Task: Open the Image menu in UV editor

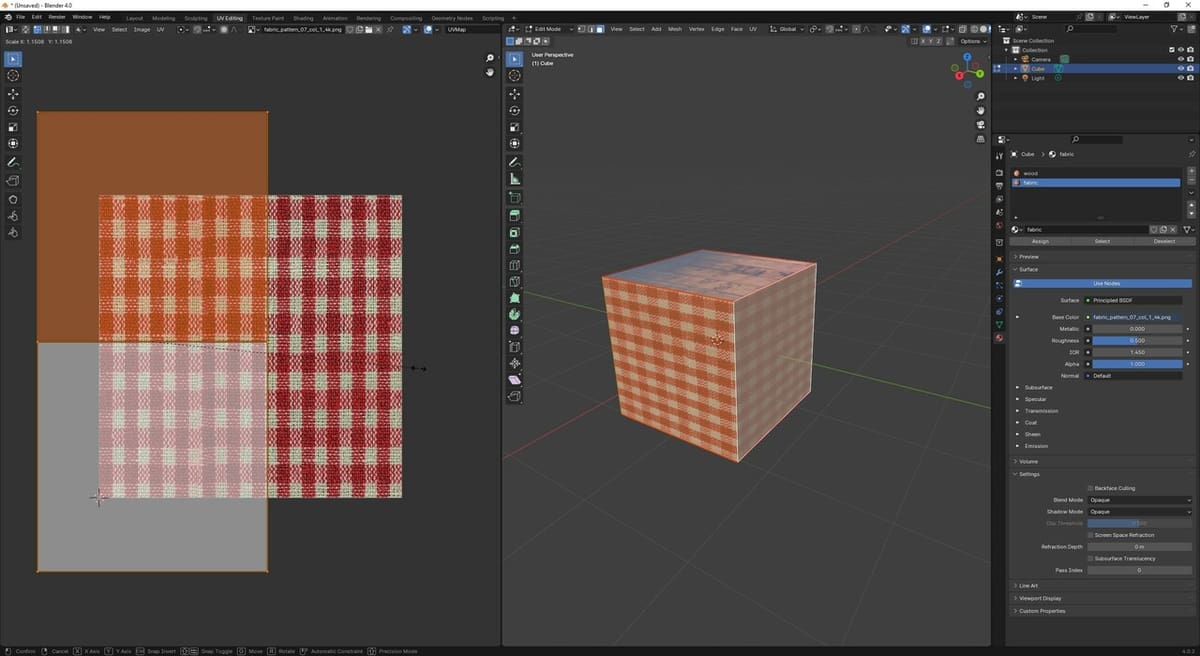Action: (142, 29)
